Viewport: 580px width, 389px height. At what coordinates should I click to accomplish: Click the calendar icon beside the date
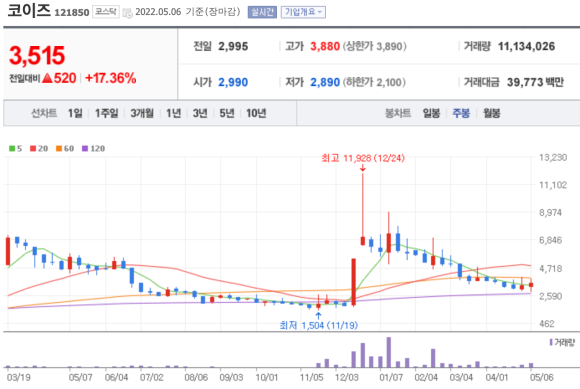pyautogui.click(x=127, y=13)
